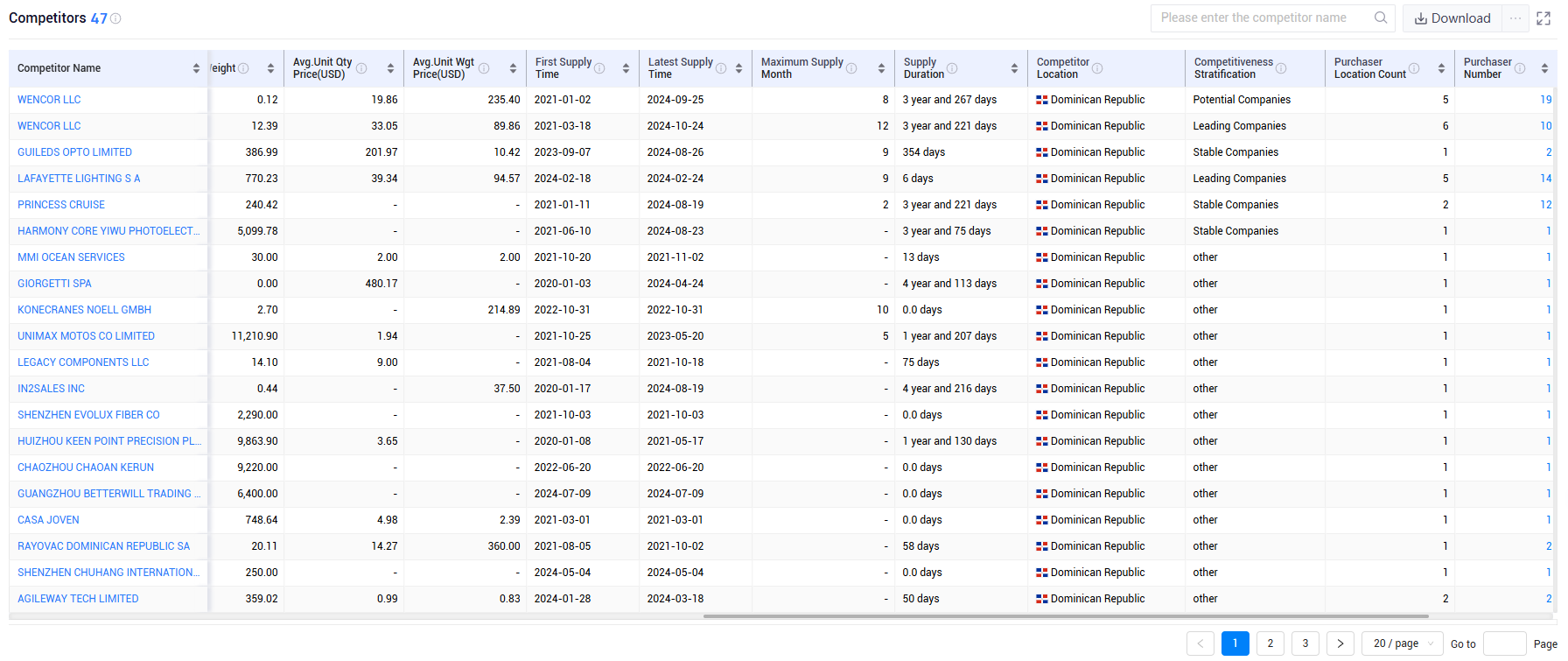Select page 1 in pagination
This screenshot has width=1568, height=661.
pos(1235,643)
